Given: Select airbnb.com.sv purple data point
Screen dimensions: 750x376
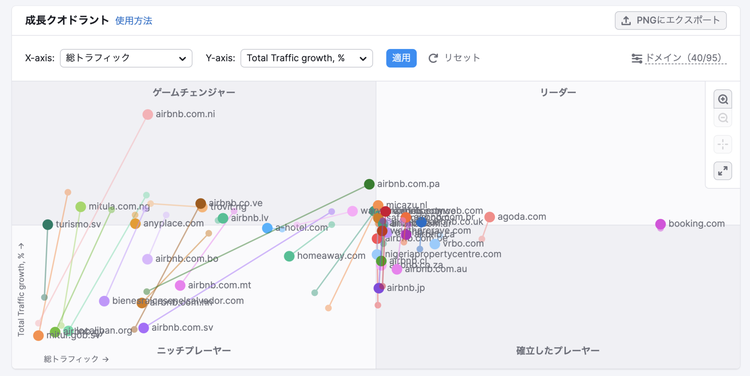Looking at the screenshot, I should [x=143, y=328].
